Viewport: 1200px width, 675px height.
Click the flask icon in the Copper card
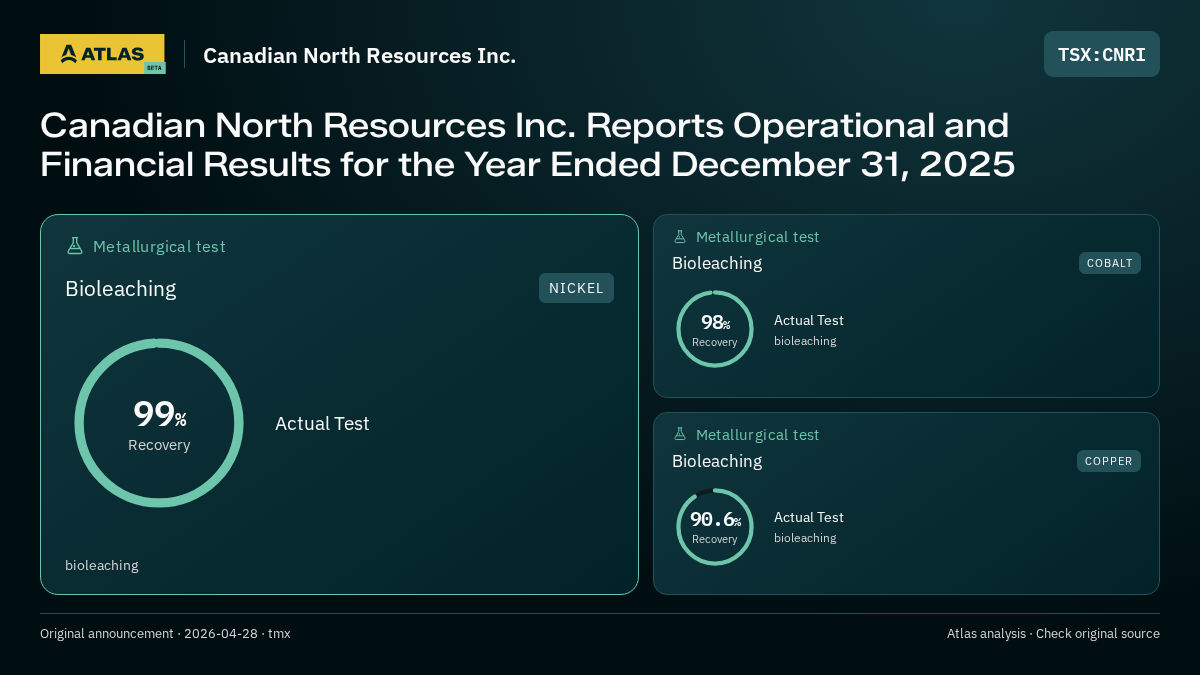coord(680,435)
